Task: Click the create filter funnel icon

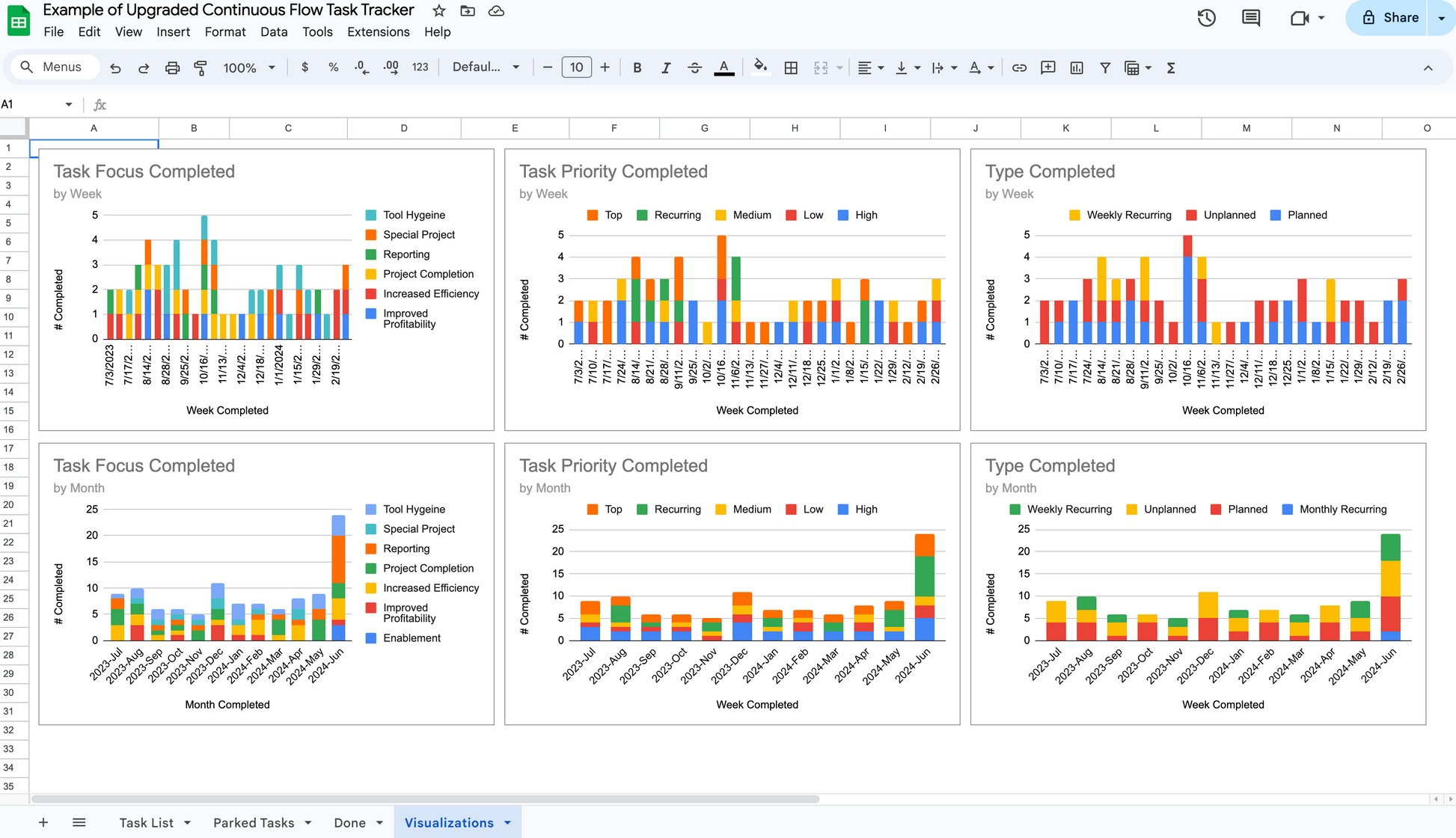Action: tap(1105, 68)
